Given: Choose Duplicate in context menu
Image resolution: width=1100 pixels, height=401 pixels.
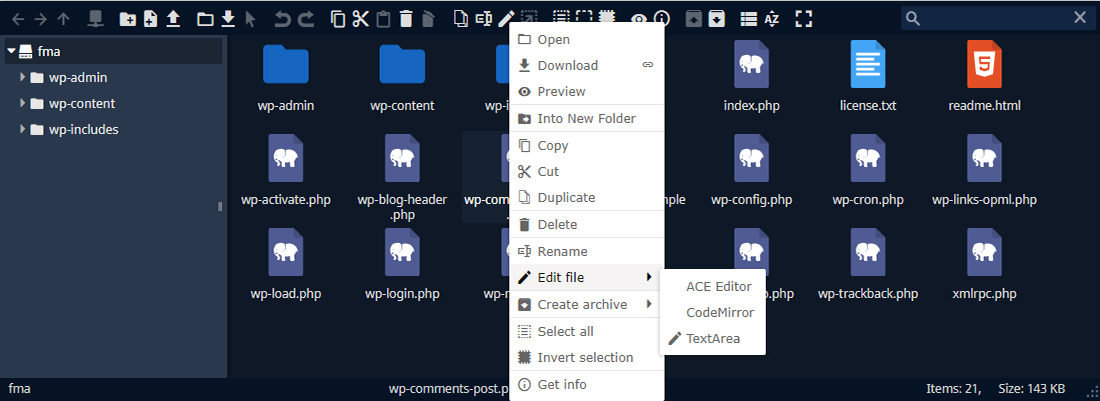Looking at the screenshot, I should click(x=586, y=198).
